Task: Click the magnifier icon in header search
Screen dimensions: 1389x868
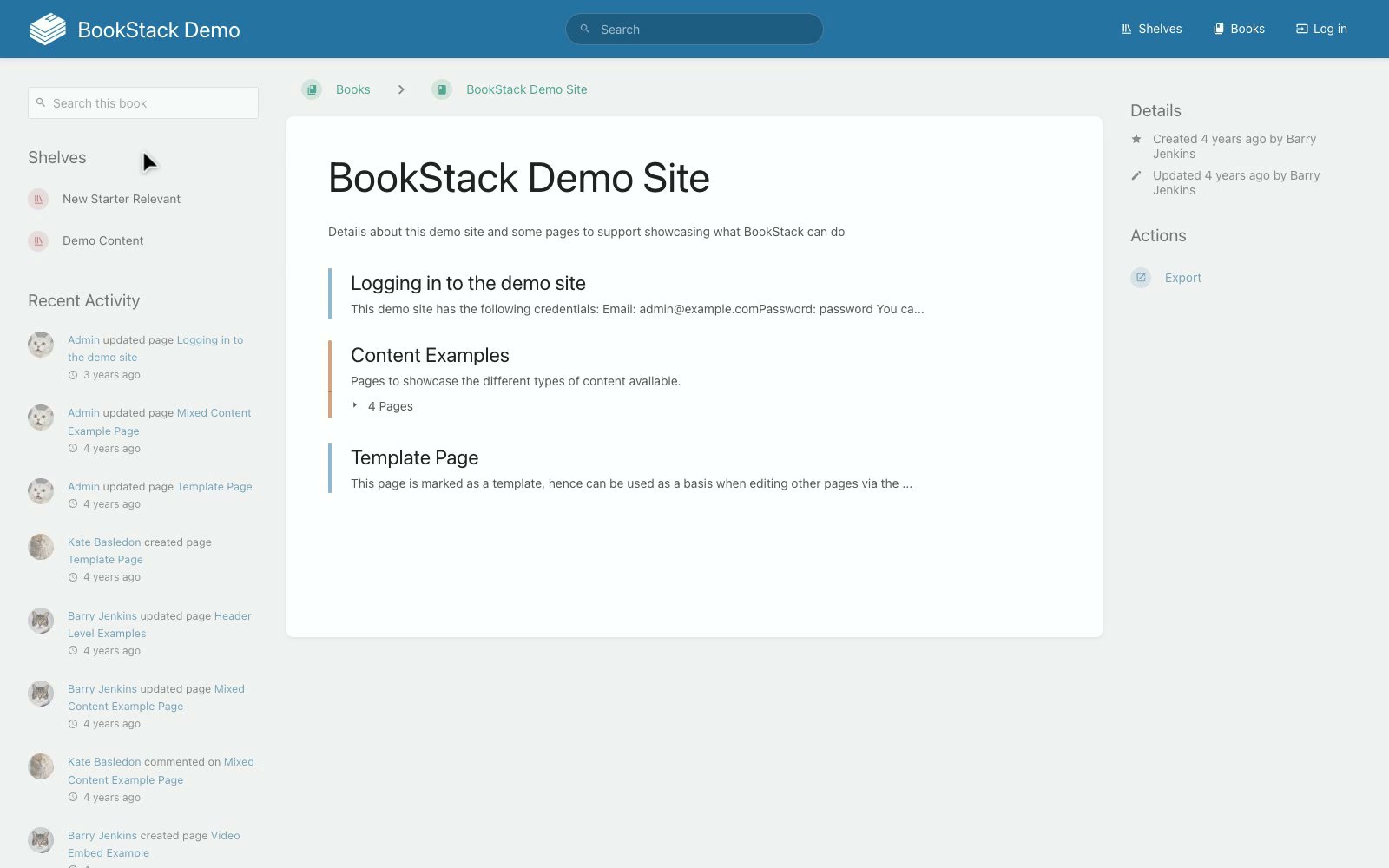Action: (x=585, y=29)
